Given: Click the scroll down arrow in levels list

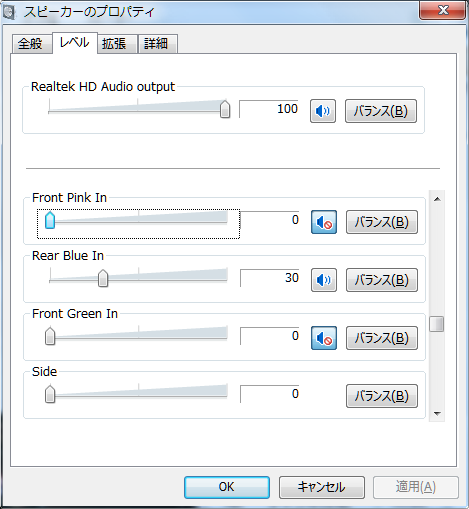Looking at the screenshot, I should (x=437, y=414).
